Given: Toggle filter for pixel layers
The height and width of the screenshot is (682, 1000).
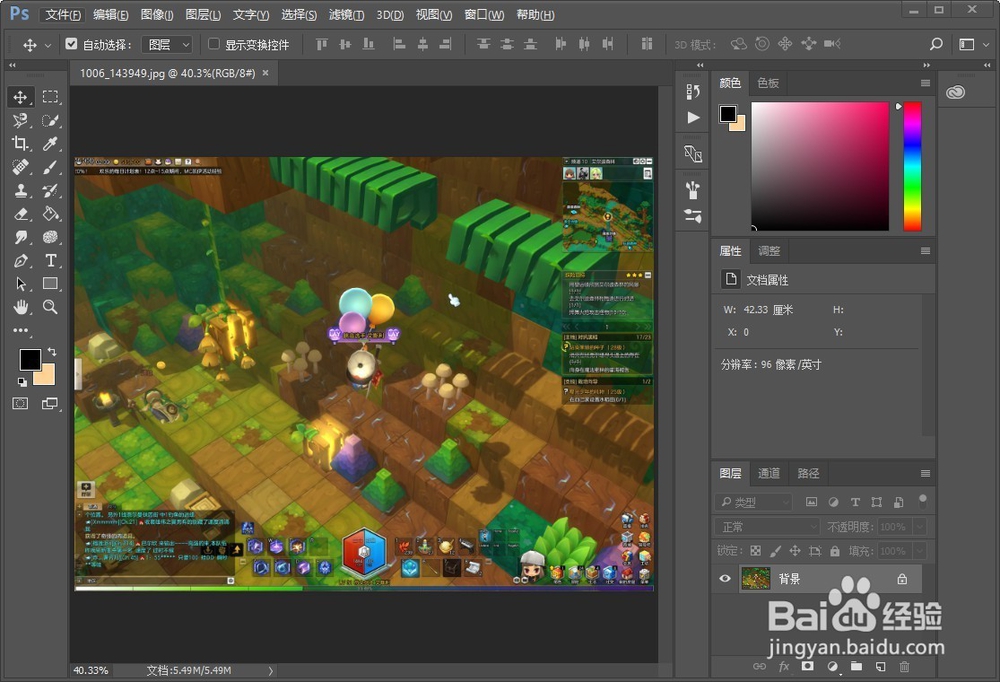Looking at the screenshot, I should pos(811,502).
